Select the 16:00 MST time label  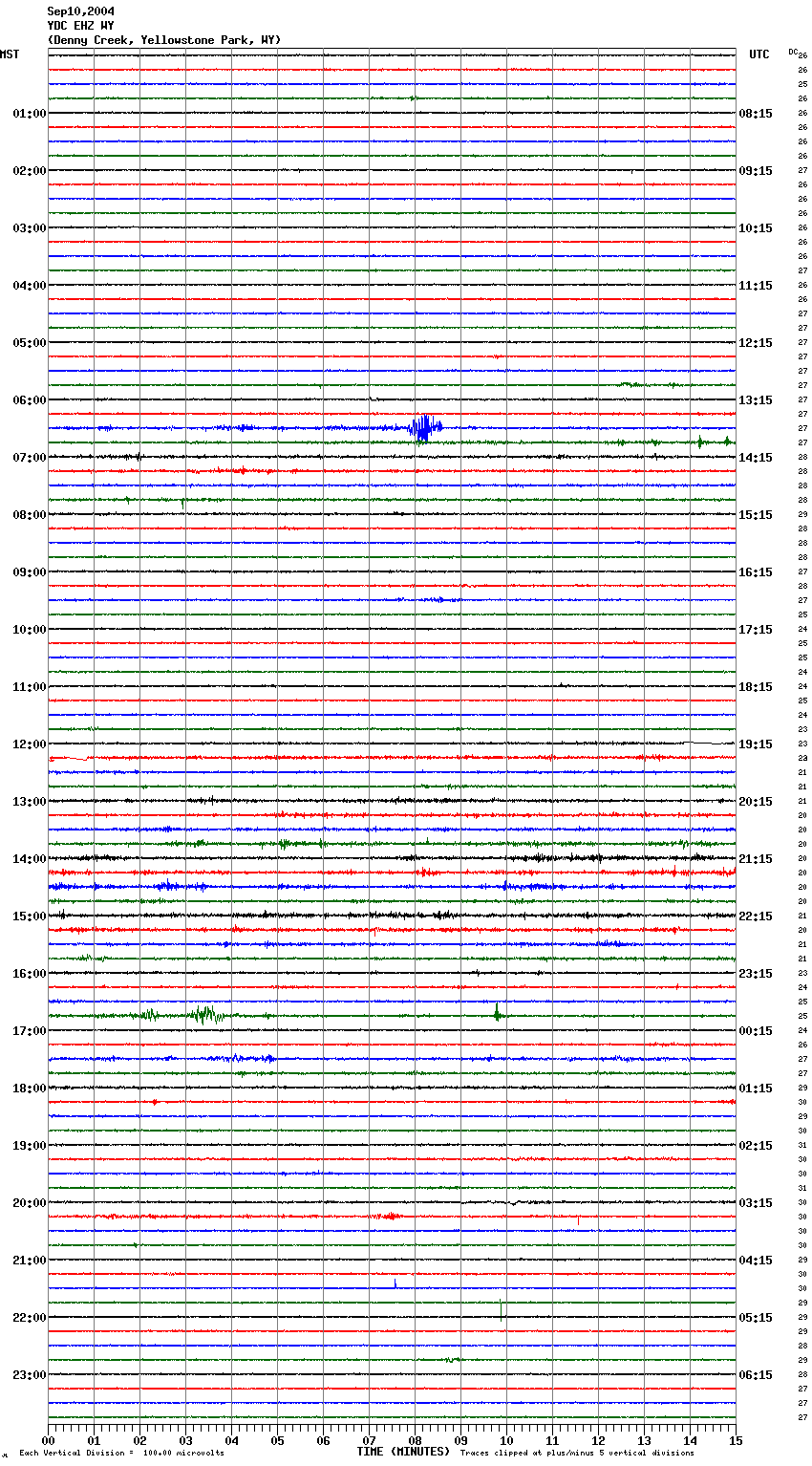point(30,974)
